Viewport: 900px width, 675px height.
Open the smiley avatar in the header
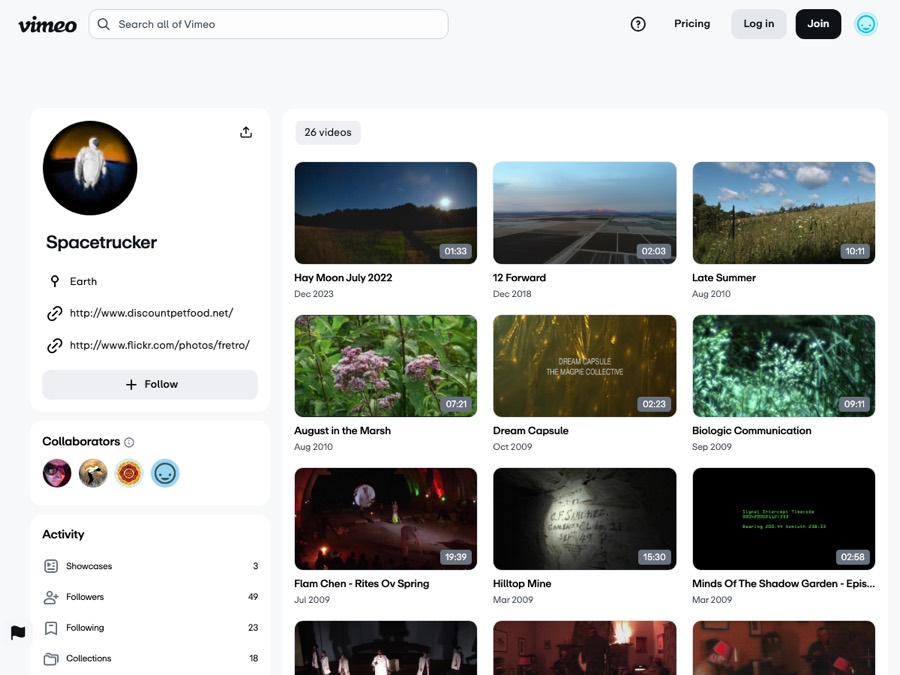pos(866,24)
